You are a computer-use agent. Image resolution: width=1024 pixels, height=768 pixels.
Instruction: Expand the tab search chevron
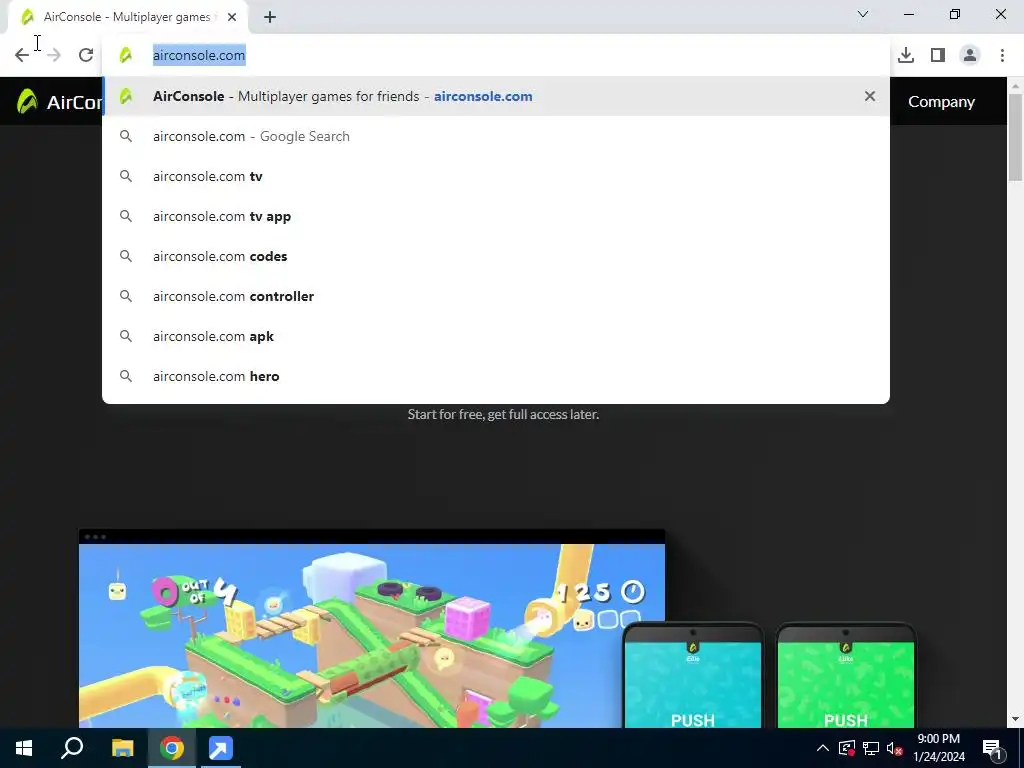point(863,14)
